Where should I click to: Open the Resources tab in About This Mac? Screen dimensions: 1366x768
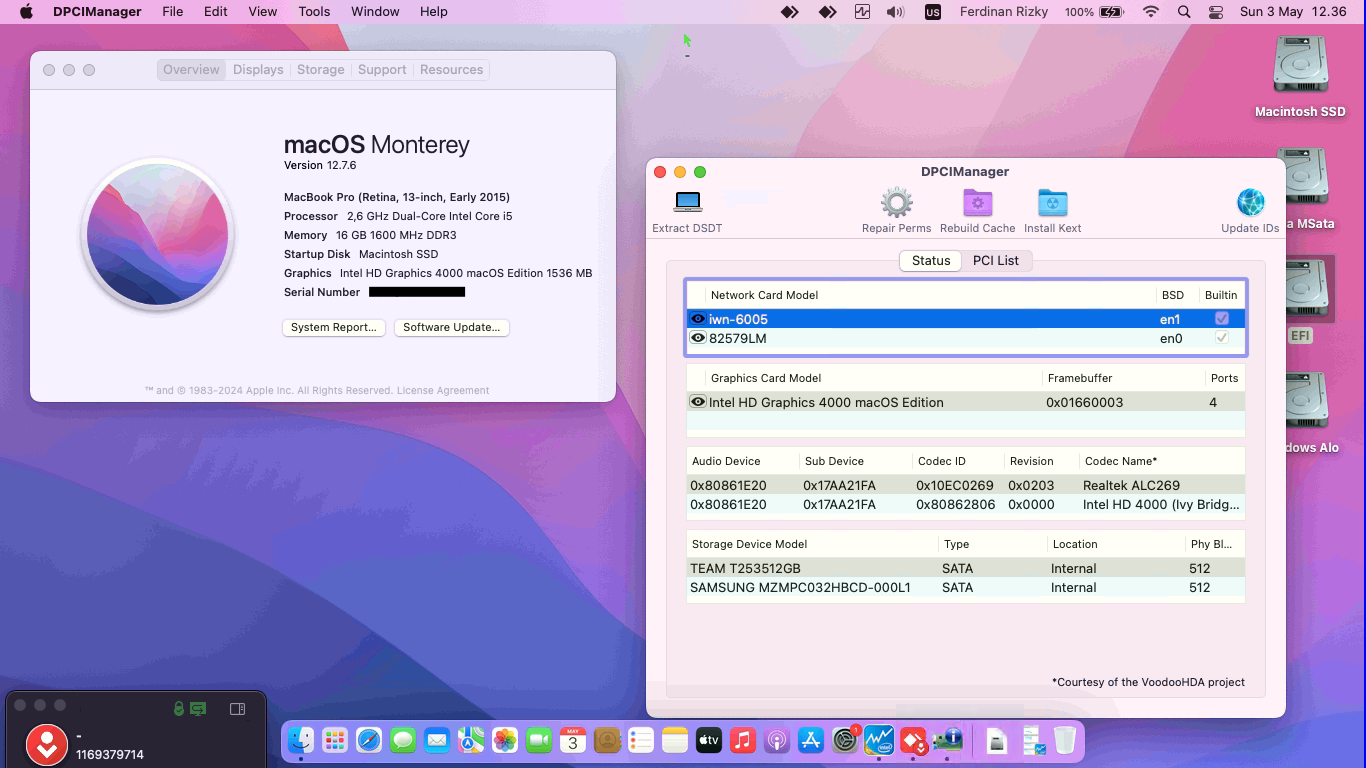(451, 70)
